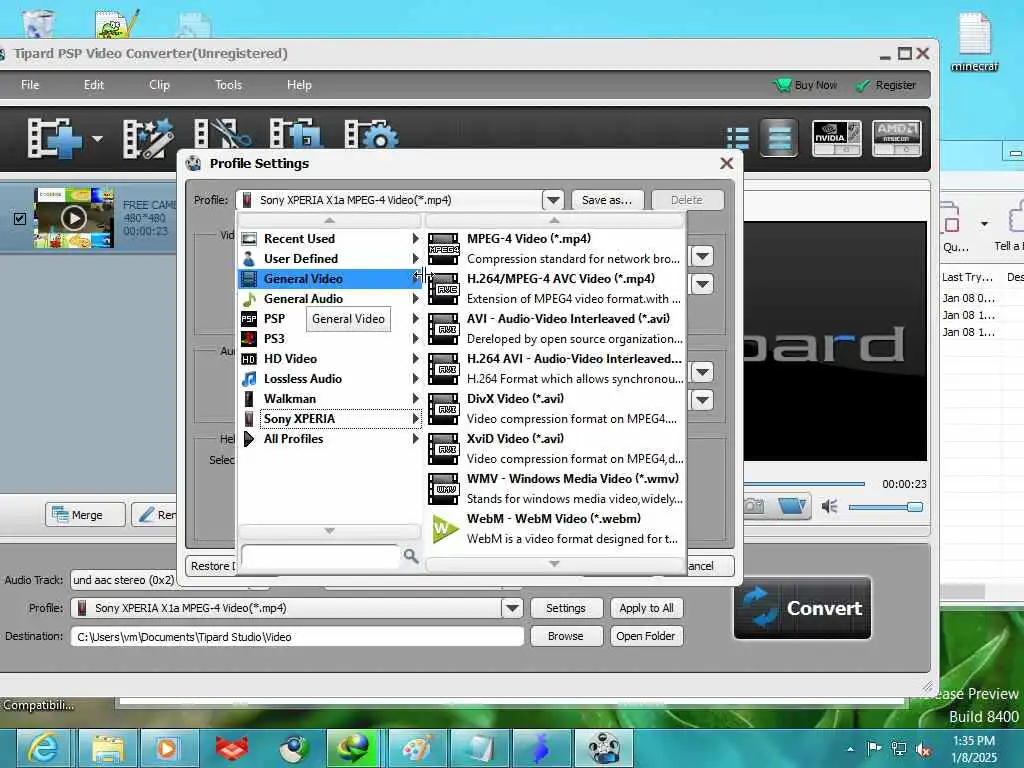The image size is (1024, 768).
Task: Select Recent Used category
Action: tap(330, 238)
